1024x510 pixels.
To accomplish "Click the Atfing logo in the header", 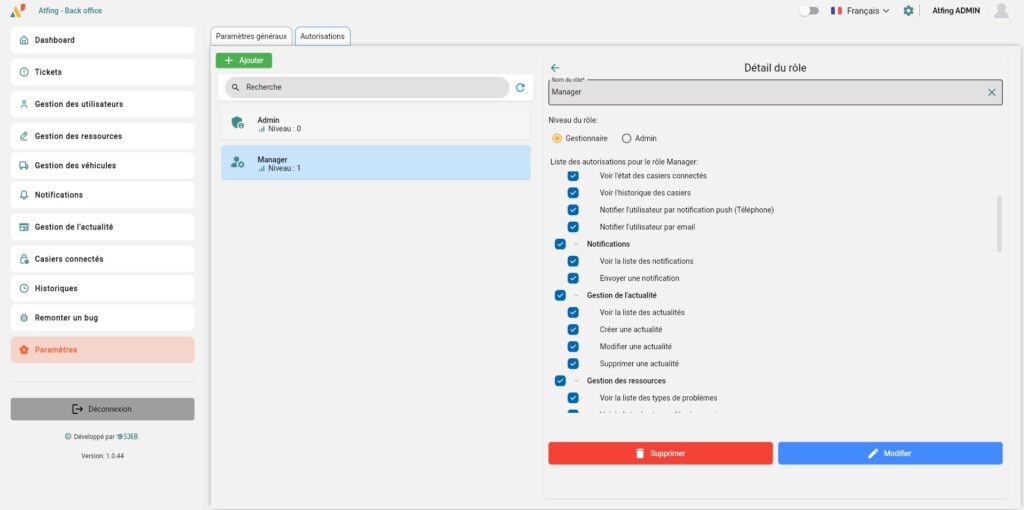I will tap(17, 10).
